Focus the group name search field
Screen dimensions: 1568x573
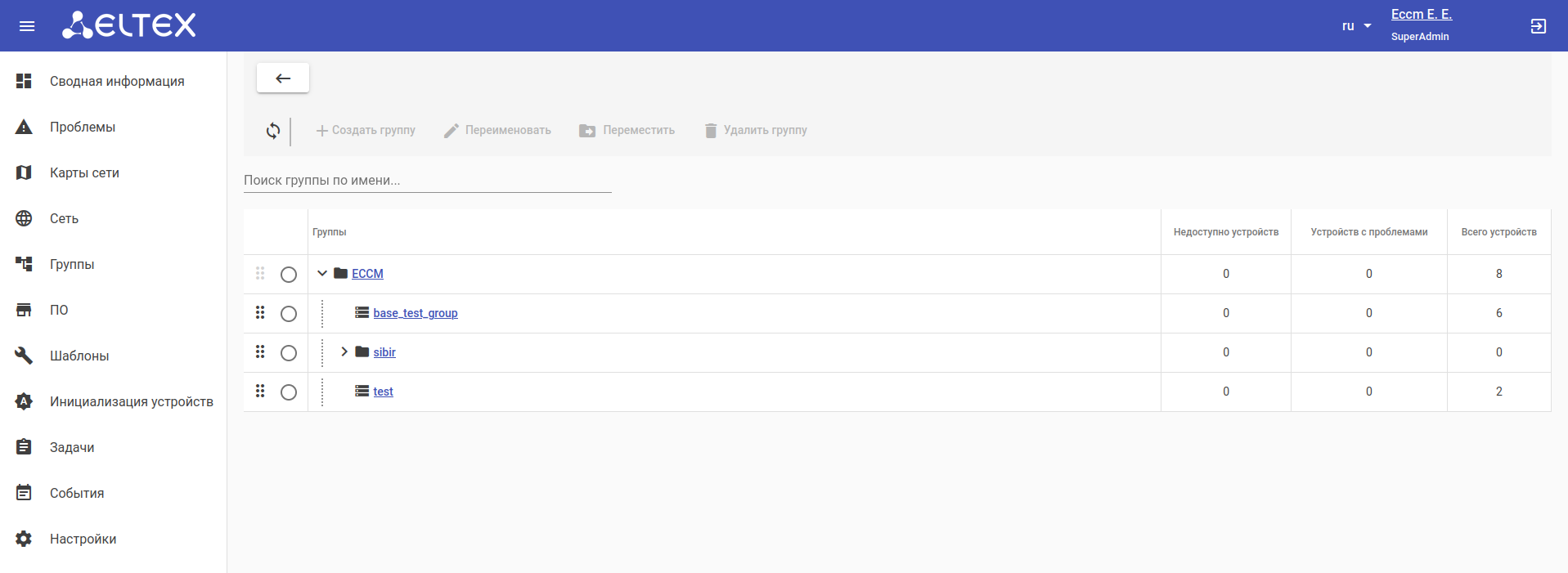428,180
